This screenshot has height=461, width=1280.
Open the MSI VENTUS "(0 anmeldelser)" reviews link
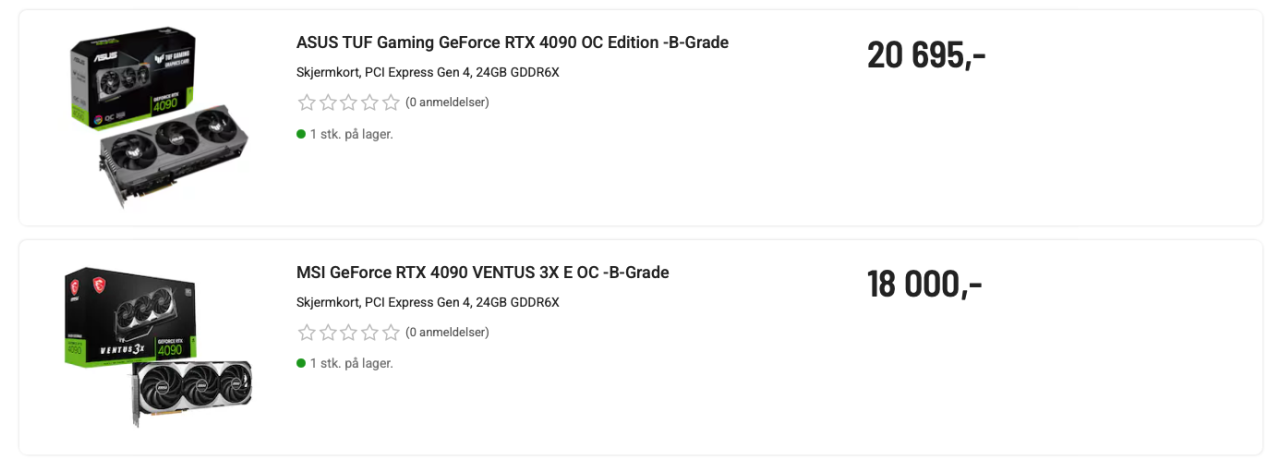tap(447, 332)
